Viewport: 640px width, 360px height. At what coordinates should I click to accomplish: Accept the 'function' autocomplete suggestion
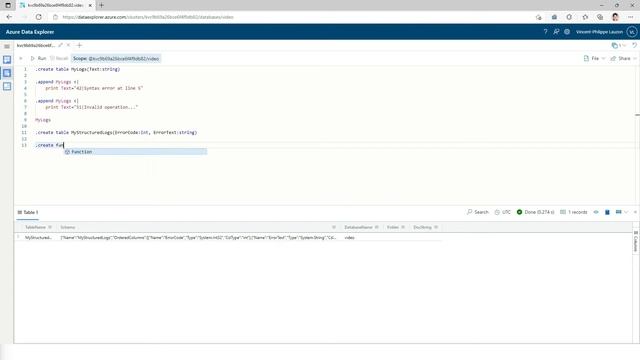(x=136, y=152)
